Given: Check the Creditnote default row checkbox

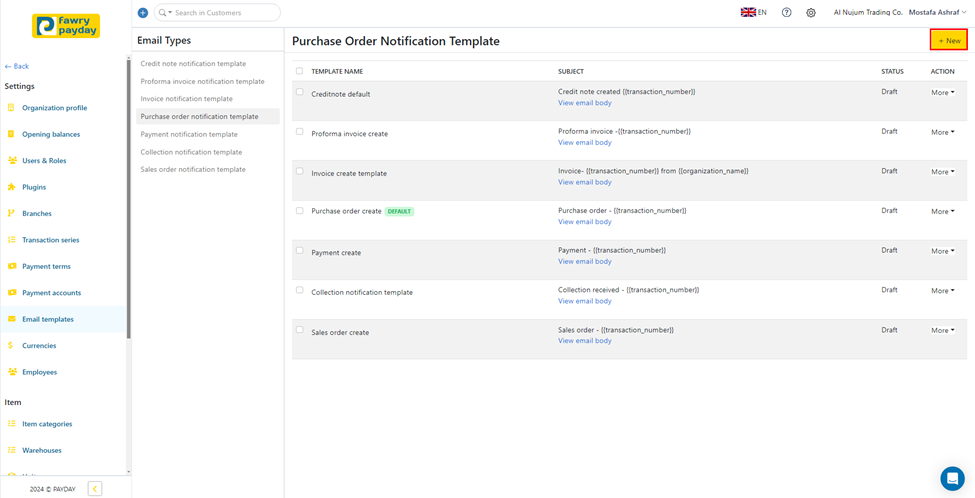Looking at the screenshot, I should click(299, 92).
